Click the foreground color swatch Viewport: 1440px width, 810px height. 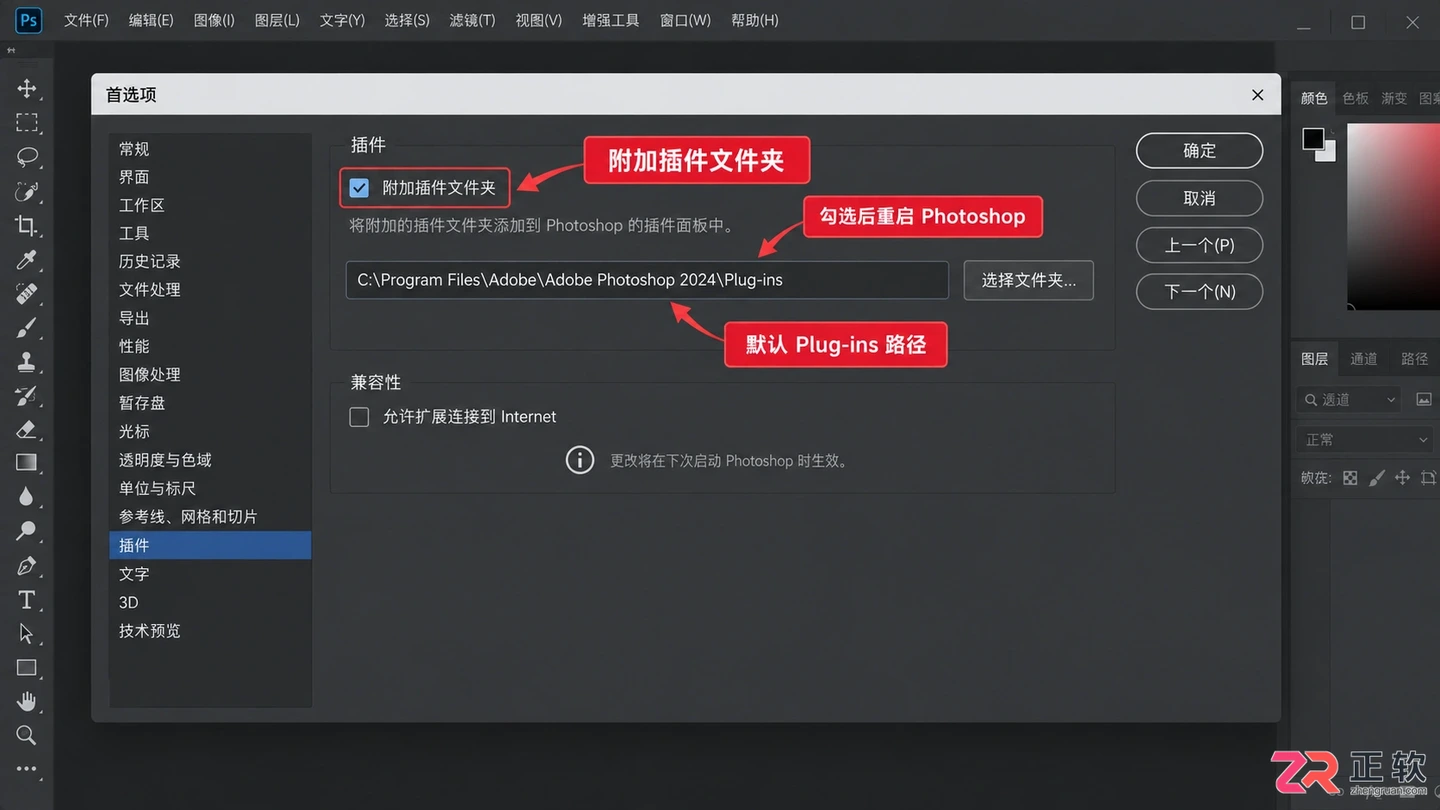click(1314, 139)
